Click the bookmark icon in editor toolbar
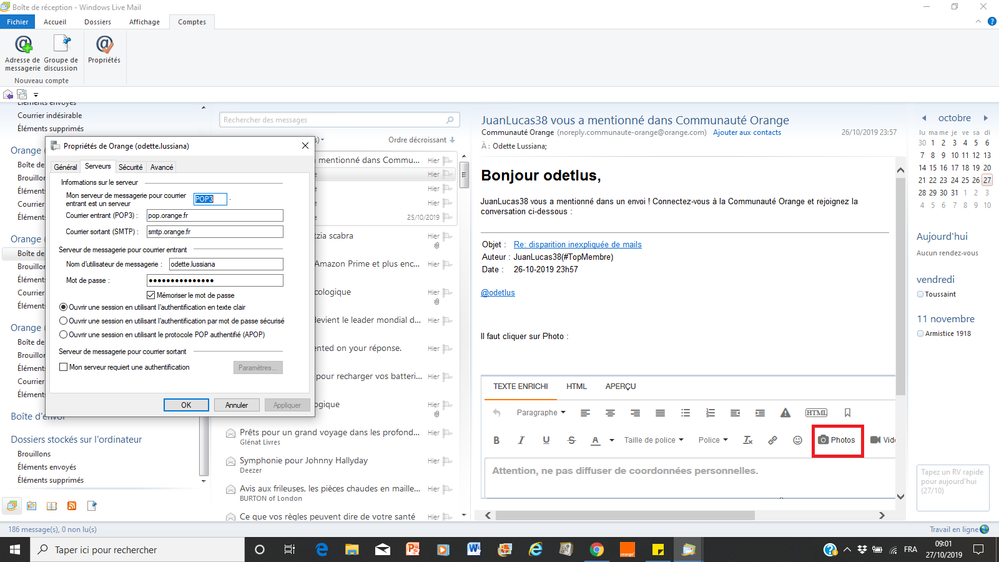Image resolution: width=999 pixels, height=562 pixels. [847, 413]
